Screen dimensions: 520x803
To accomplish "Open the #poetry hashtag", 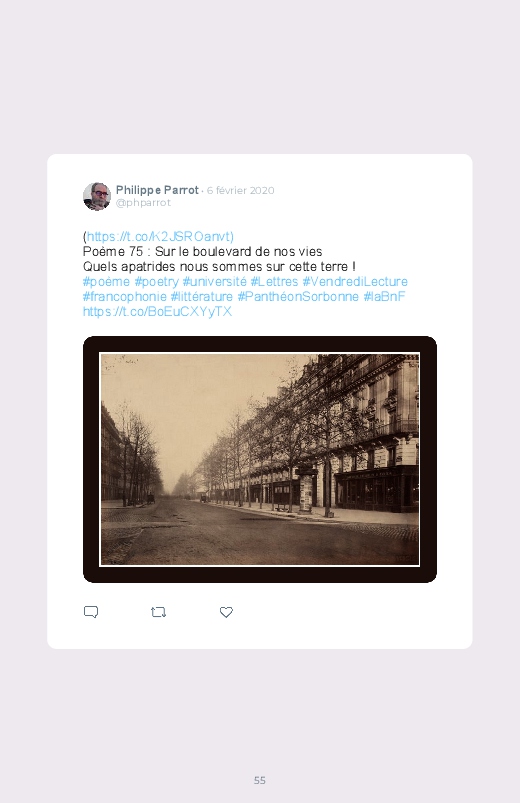I will (x=157, y=282).
